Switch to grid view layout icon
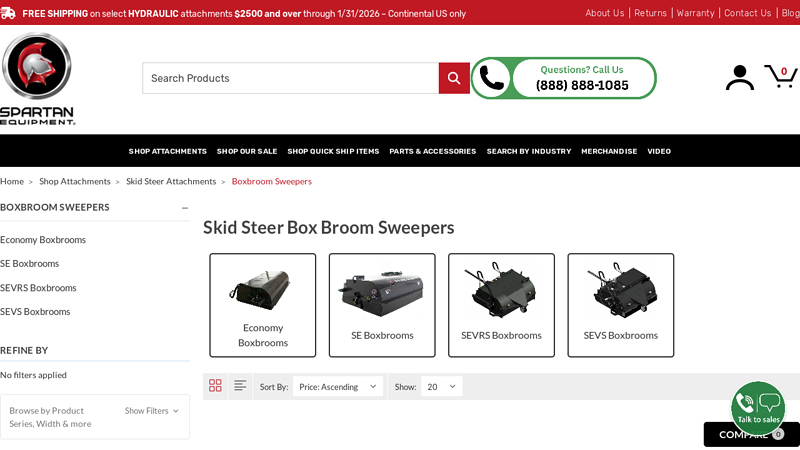The height and width of the screenshot is (450, 800). click(215, 386)
